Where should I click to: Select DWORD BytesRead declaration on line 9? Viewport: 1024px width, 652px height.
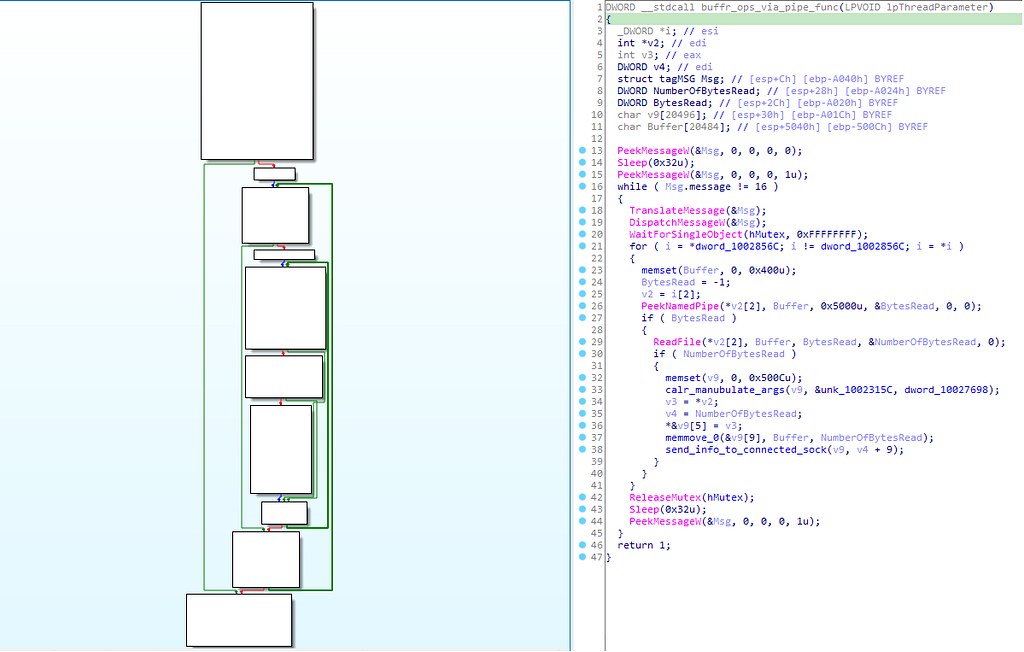click(x=665, y=103)
